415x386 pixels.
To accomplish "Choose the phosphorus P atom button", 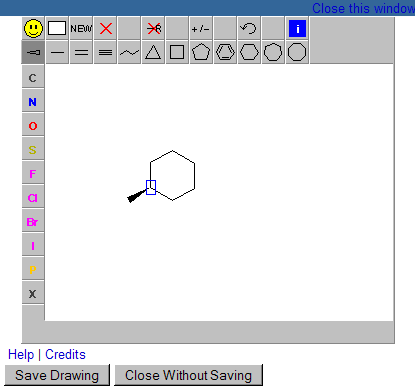I will click(33, 269).
